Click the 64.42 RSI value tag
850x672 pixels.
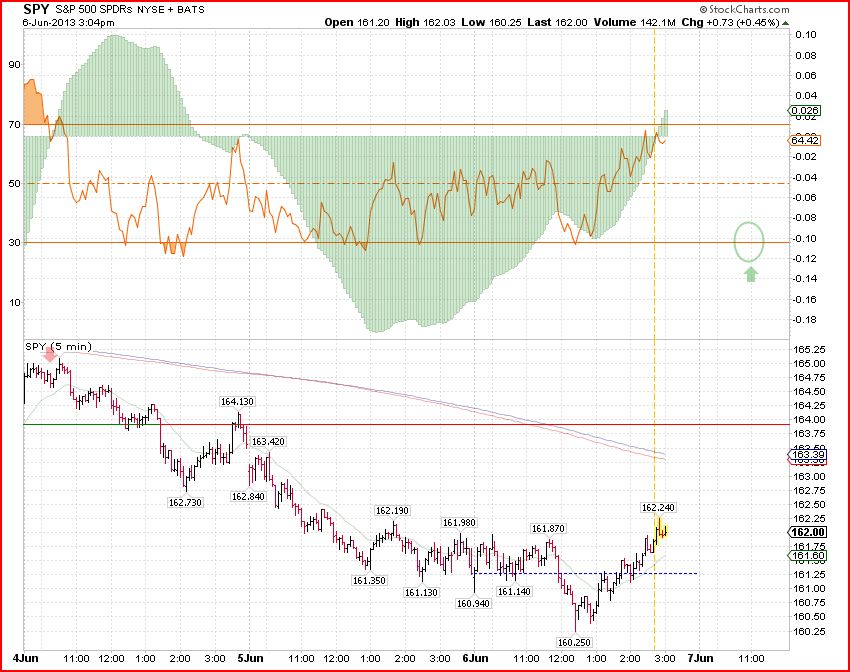pos(804,140)
